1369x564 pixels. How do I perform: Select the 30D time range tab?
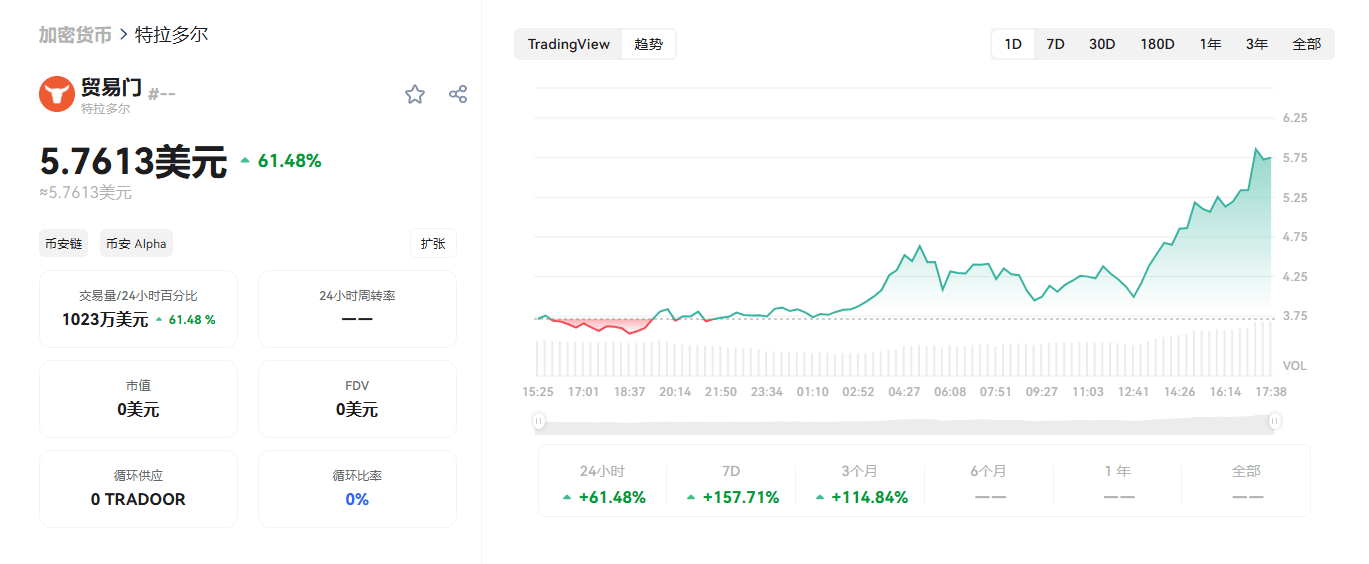[1102, 44]
